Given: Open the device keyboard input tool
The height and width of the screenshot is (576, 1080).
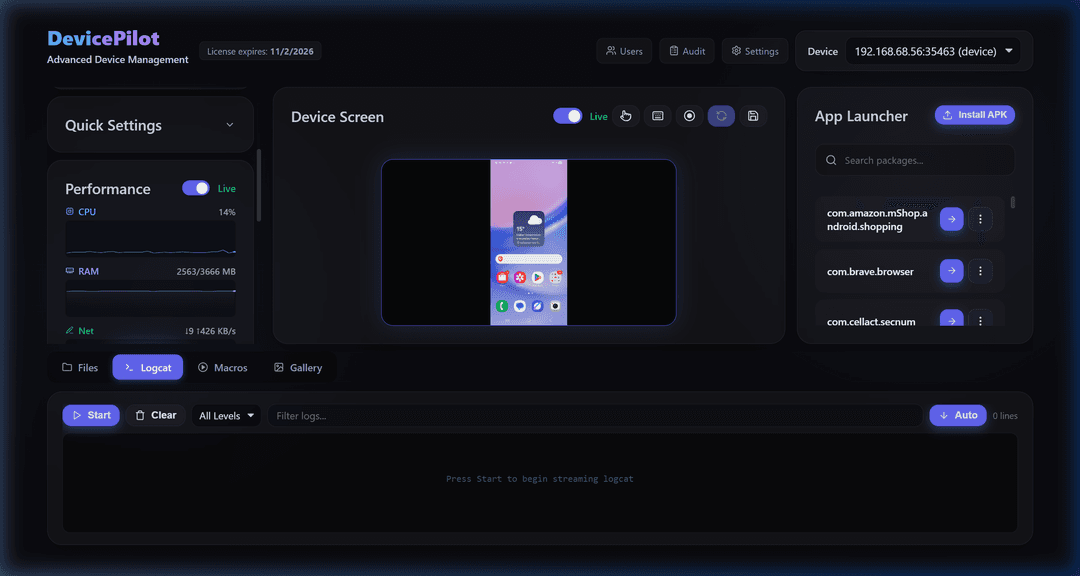Looking at the screenshot, I should pos(657,116).
